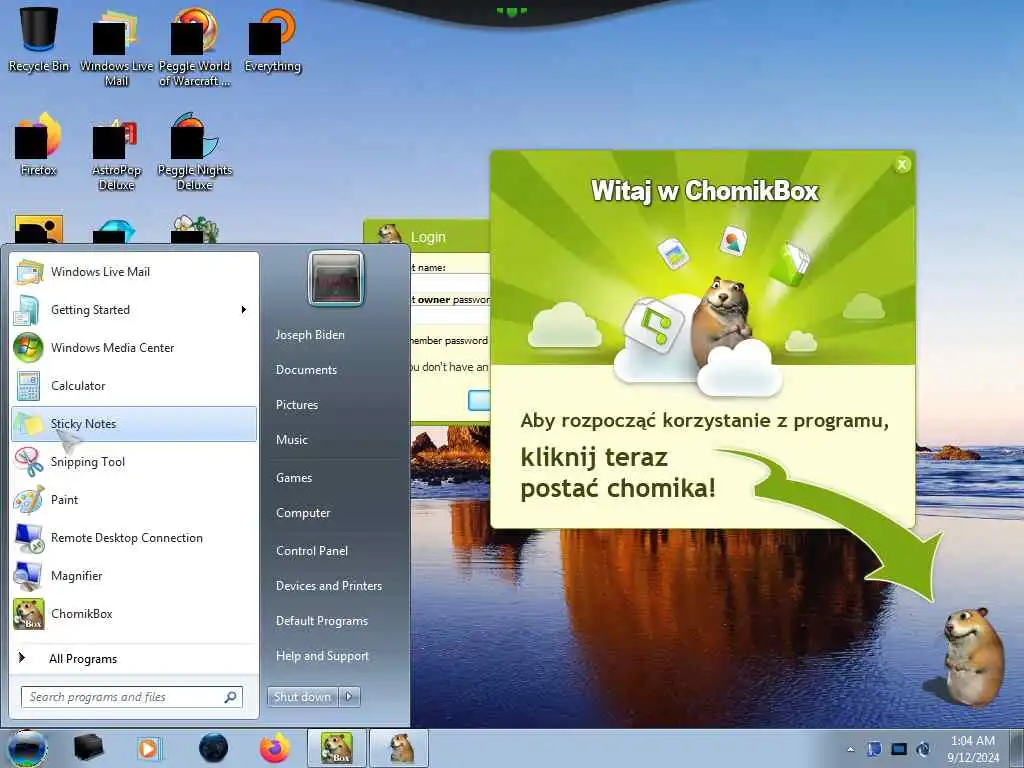Click the hamster icon in Login window title
Screen dimensions: 1024x768
(x=389, y=235)
